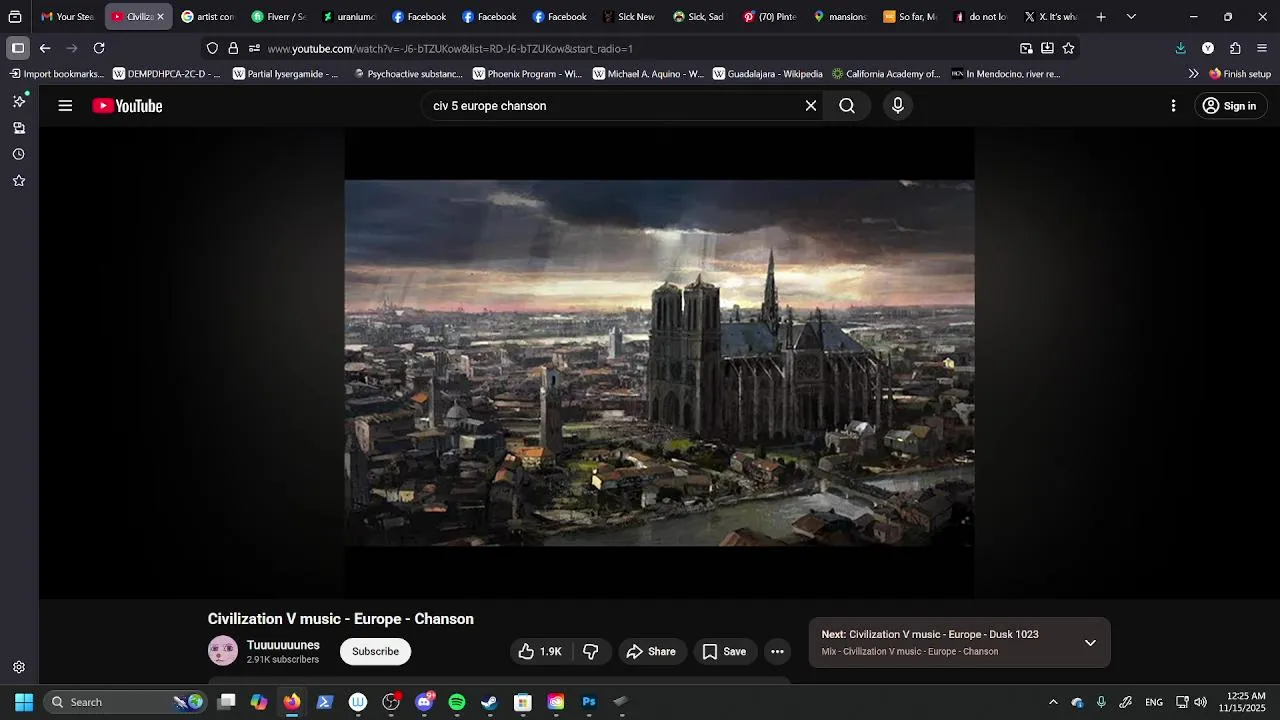1280x720 pixels.
Task: Subscribe to Tuuuuuuunes channel
Action: (x=375, y=652)
